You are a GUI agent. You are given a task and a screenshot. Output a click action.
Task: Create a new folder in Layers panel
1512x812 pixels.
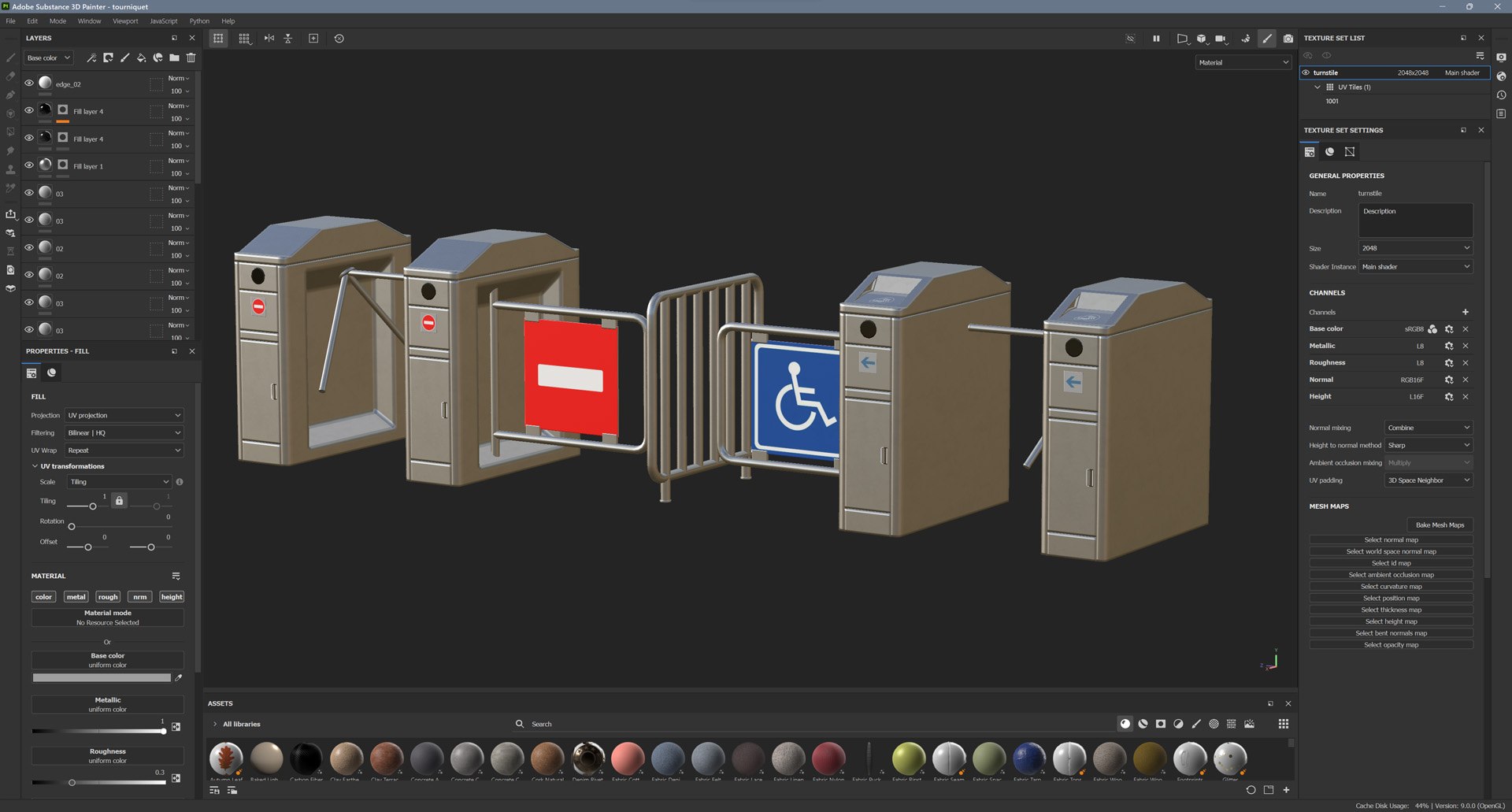click(174, 57)
